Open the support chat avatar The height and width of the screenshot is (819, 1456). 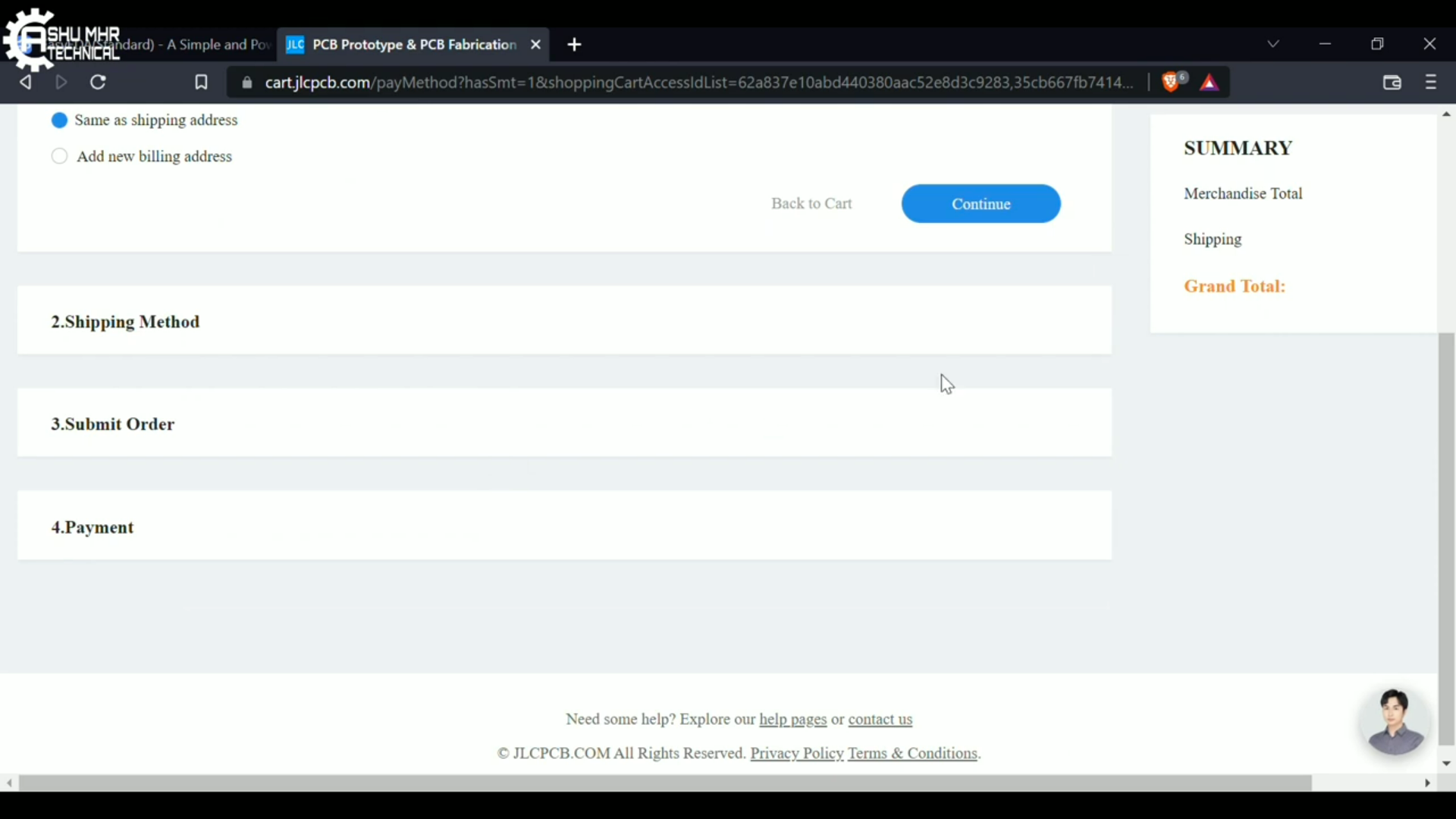1395,723
